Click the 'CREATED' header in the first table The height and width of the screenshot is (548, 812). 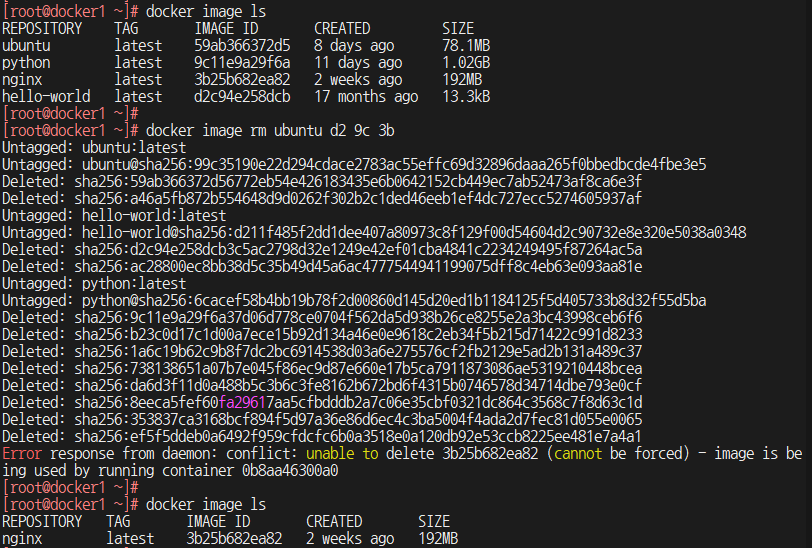point(342,28)
